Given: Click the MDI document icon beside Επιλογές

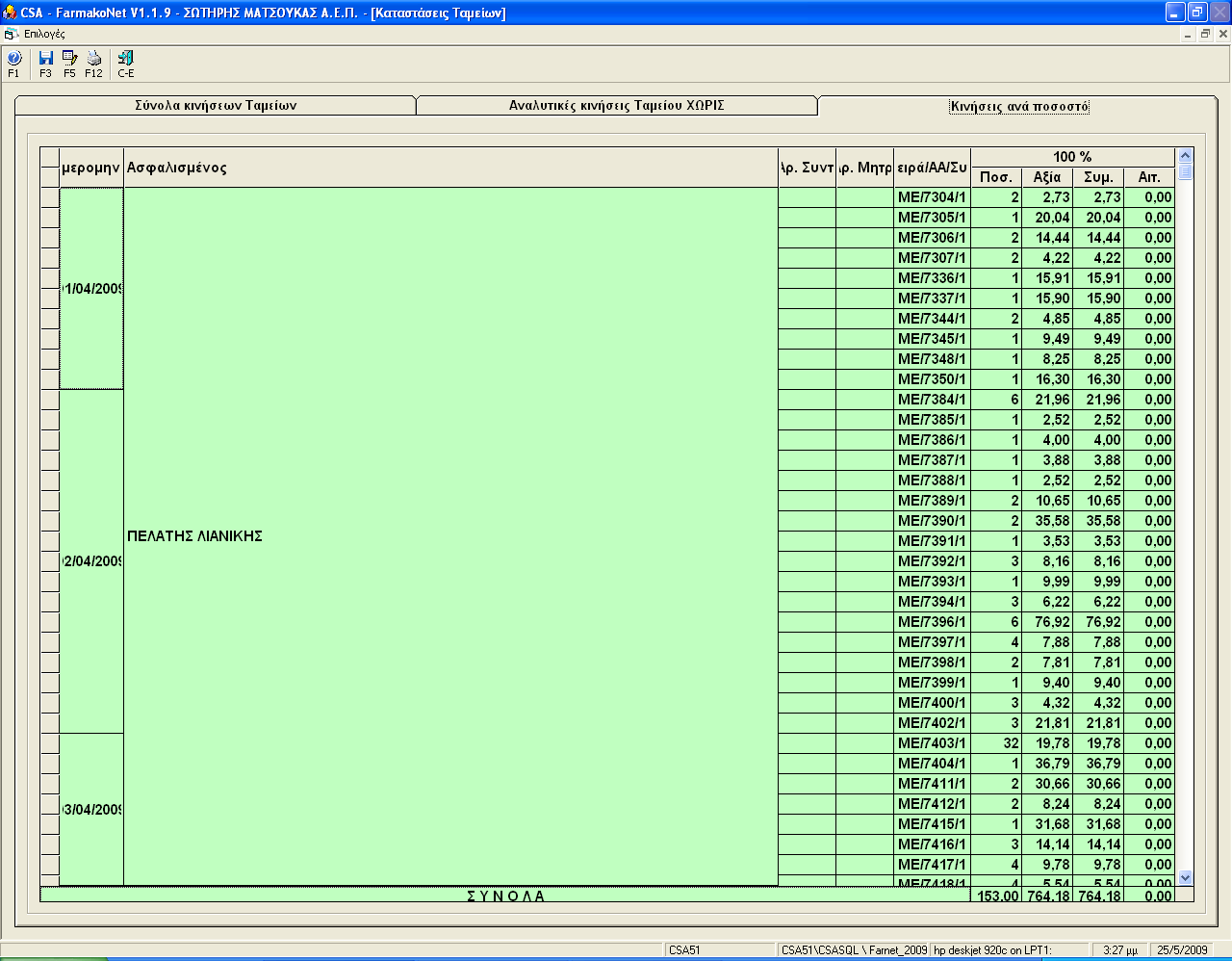Looking at the screenshot, I should tap(11, 34).
